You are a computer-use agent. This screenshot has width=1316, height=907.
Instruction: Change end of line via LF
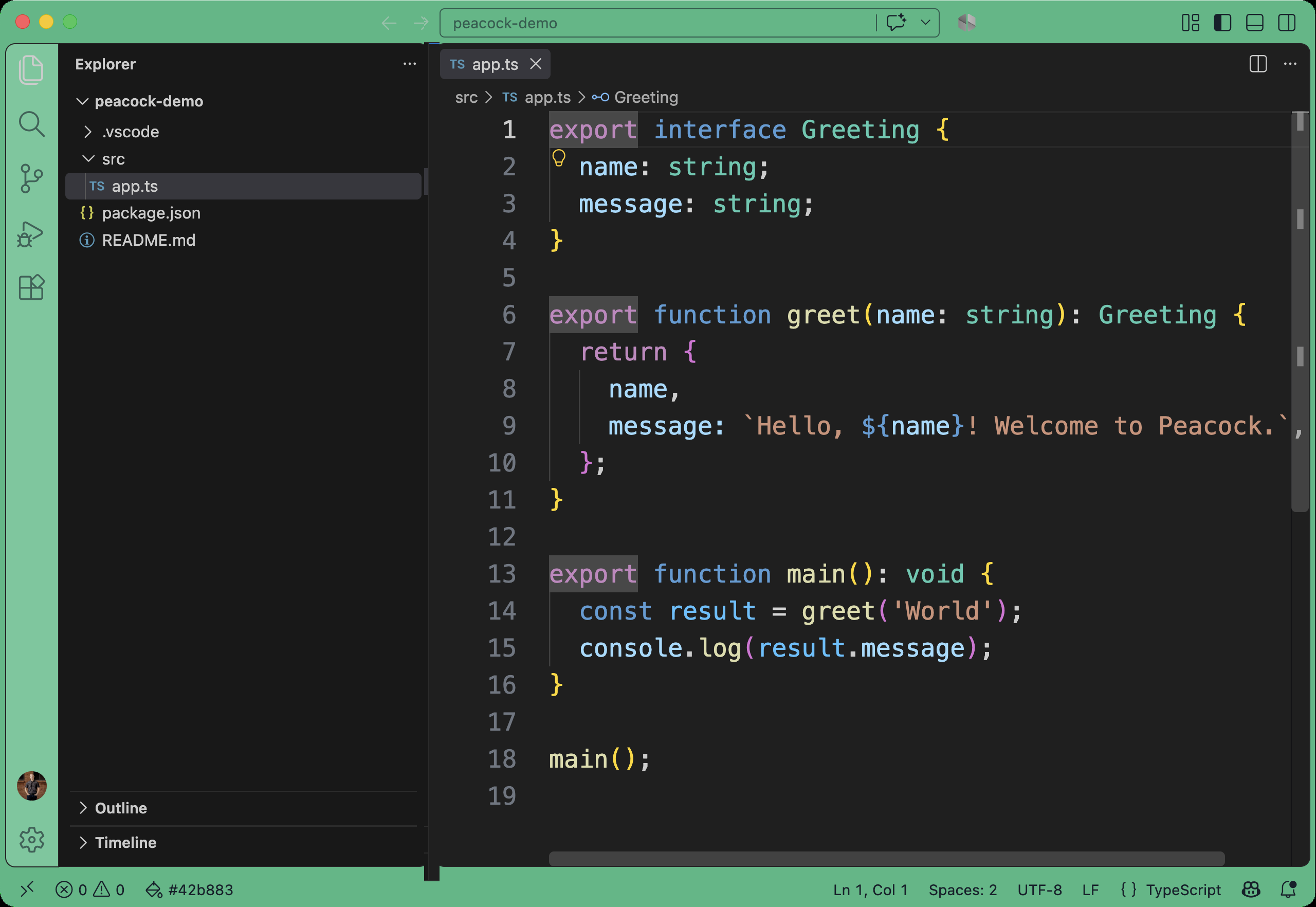tap(1090, 890)
